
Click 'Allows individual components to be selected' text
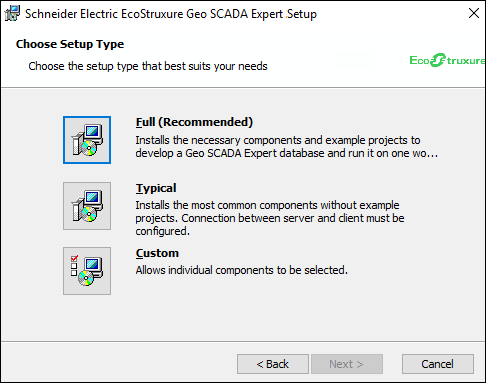coord(241,270)
